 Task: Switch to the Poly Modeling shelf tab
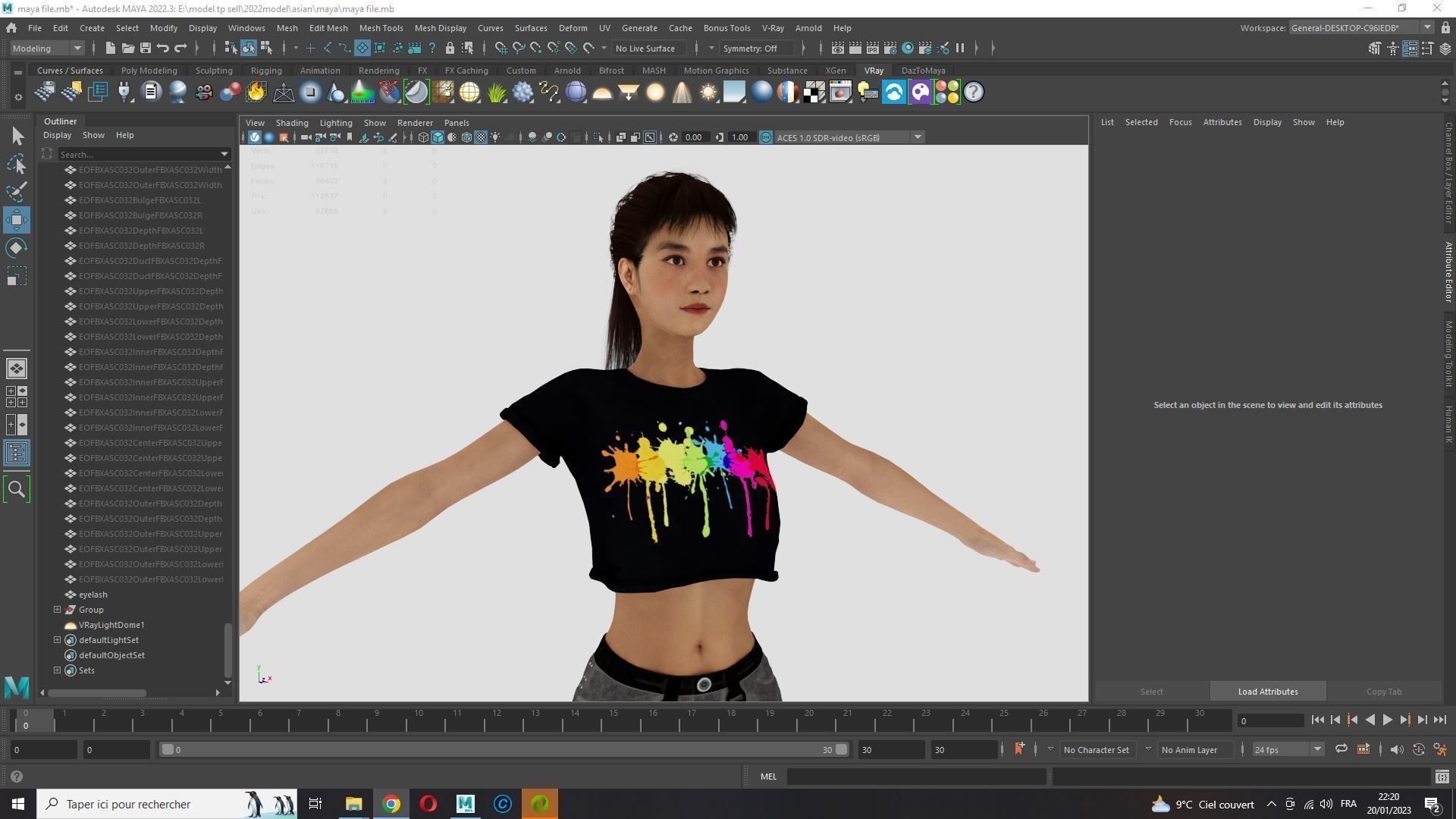pos(149,71)
